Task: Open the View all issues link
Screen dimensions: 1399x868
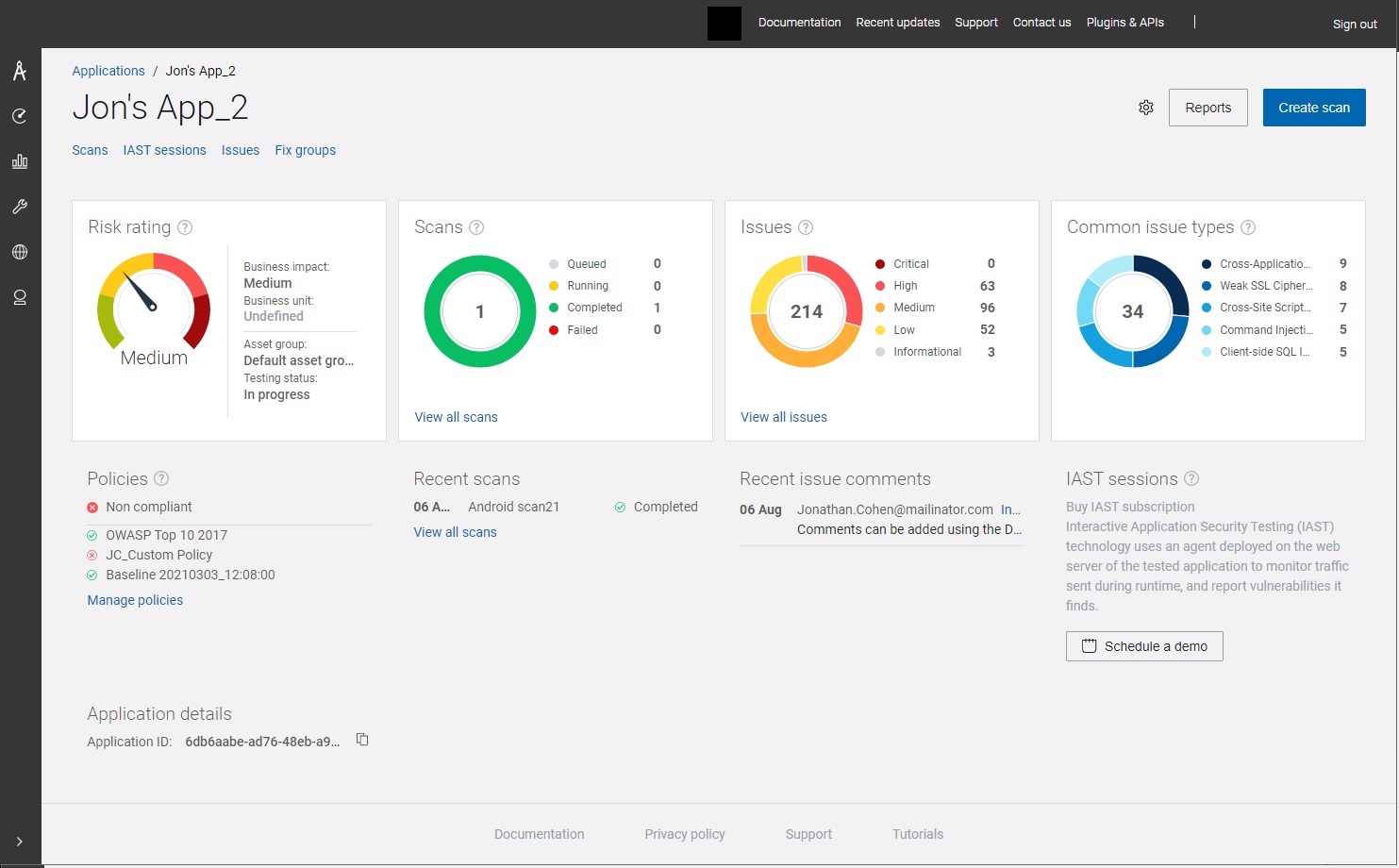Action: pos(783,417)
